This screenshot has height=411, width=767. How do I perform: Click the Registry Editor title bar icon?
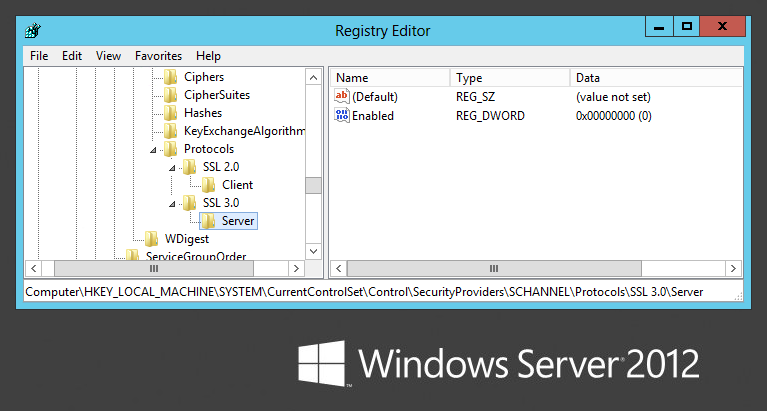click(x=33, y=31)
